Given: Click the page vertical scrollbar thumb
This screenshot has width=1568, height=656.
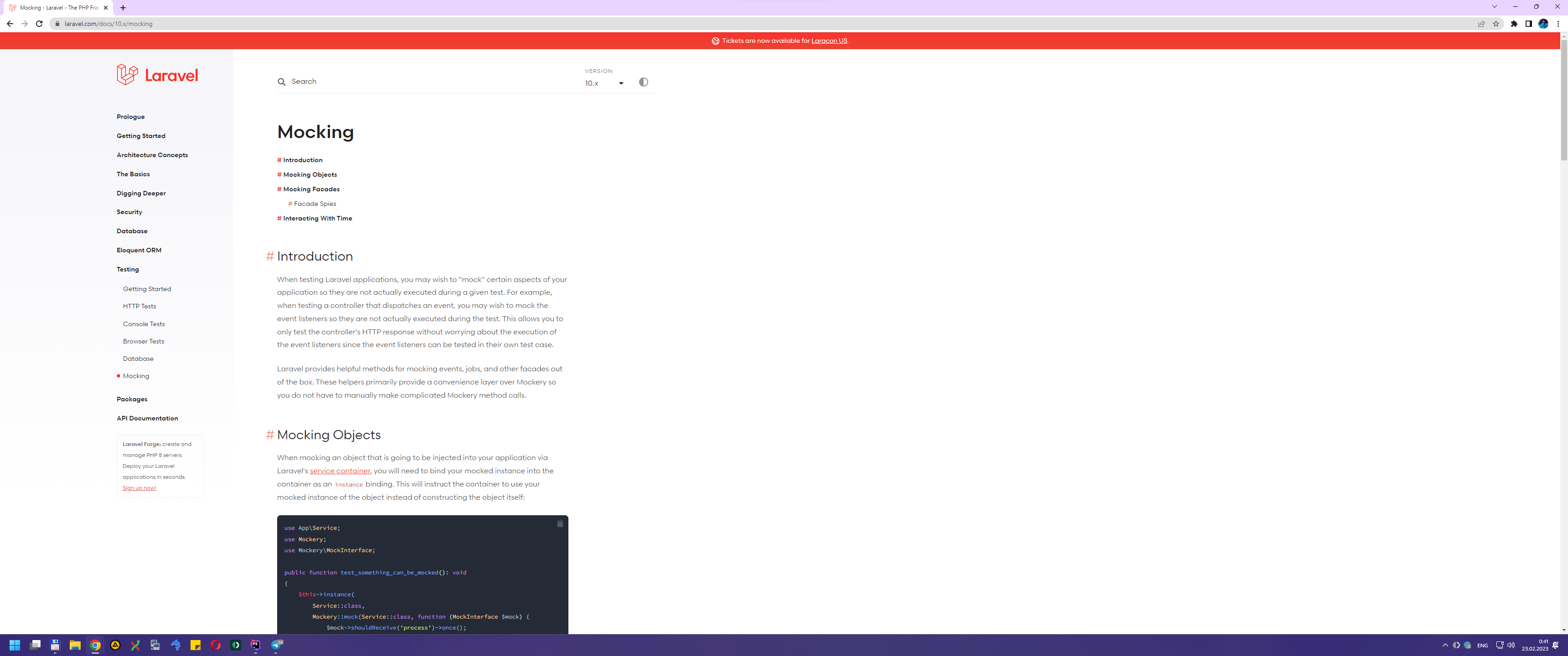Looking at the screenshot, I should click(x=1564, y=100).
